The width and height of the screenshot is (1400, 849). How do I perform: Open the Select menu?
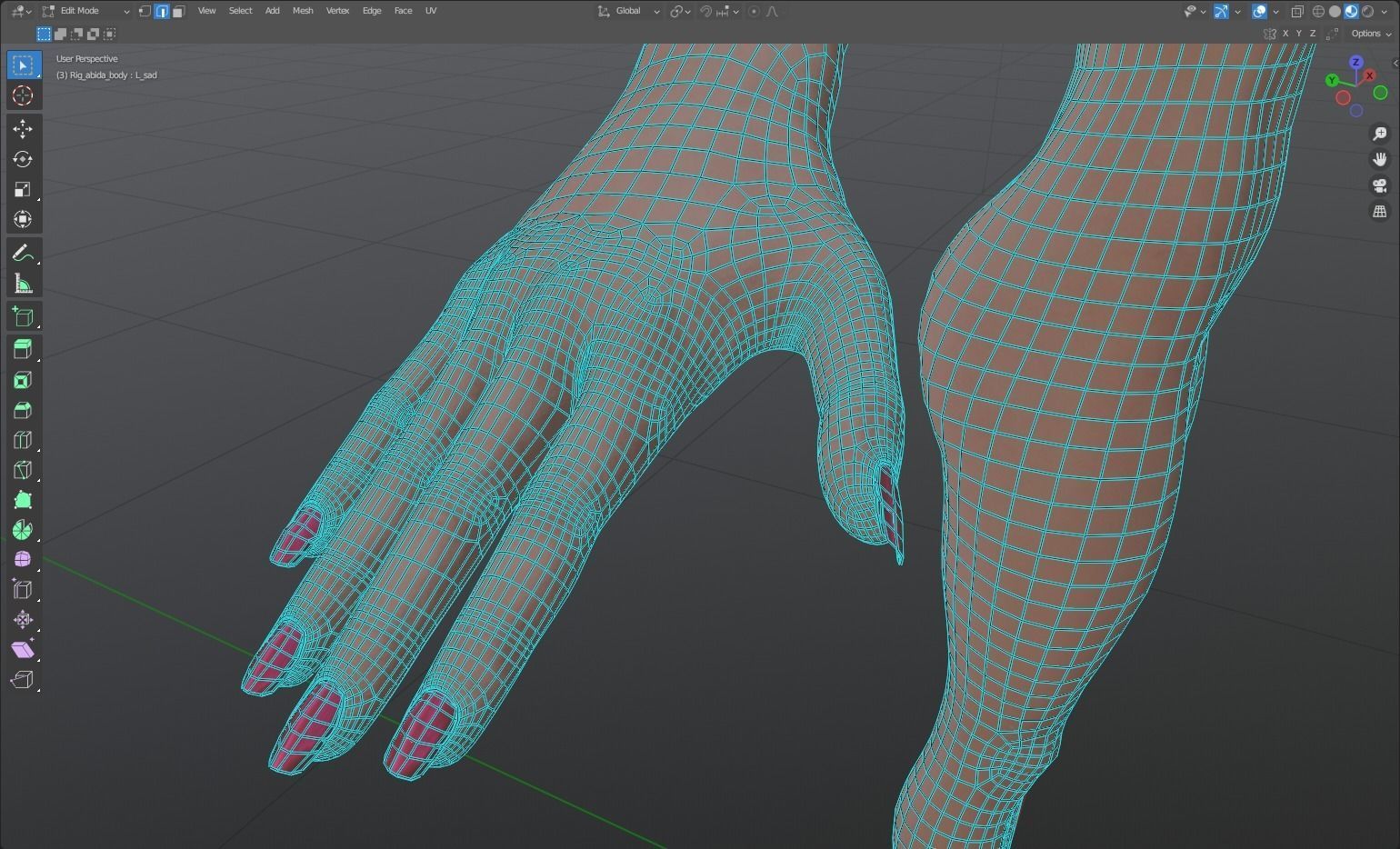click(x=240, y=11)
